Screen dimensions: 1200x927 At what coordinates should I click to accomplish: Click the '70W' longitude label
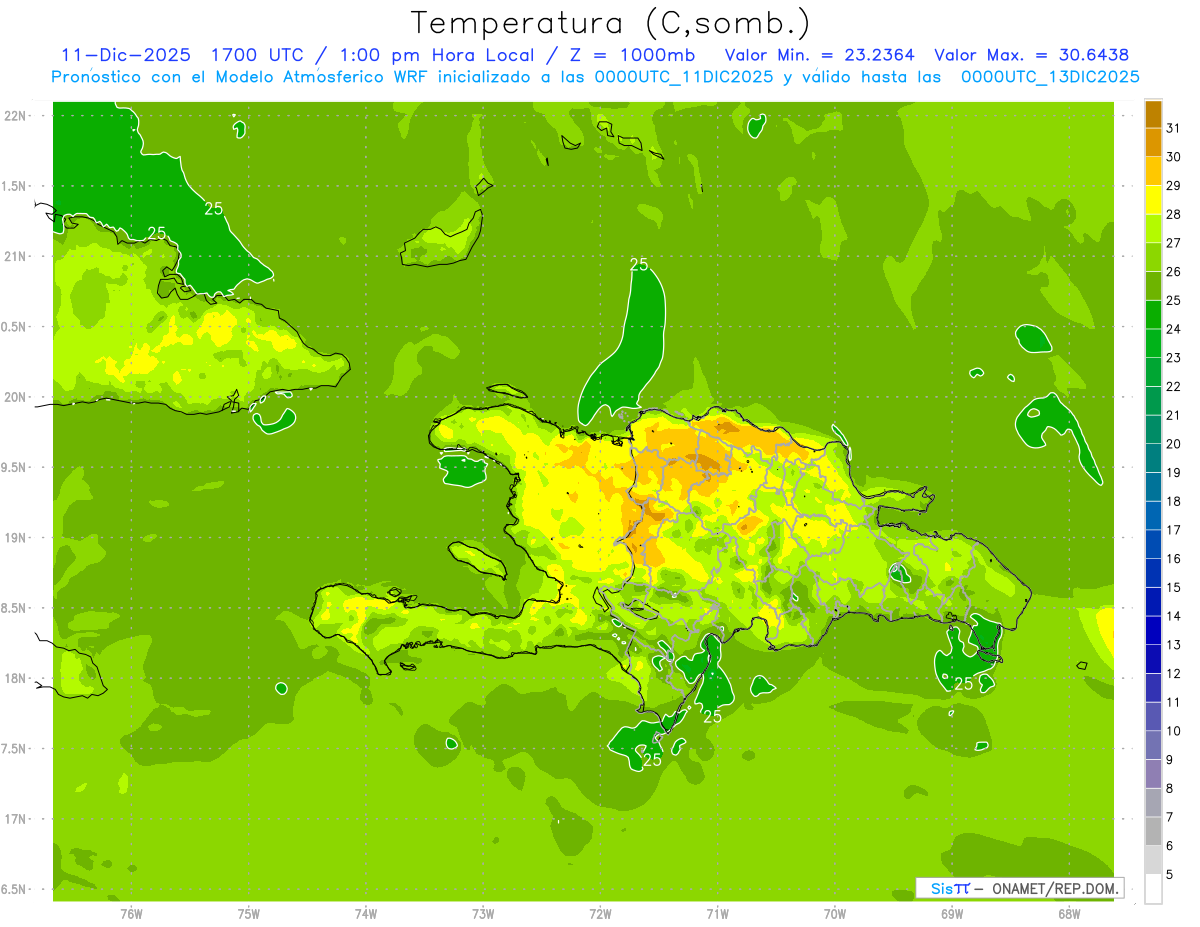[835, 913]
